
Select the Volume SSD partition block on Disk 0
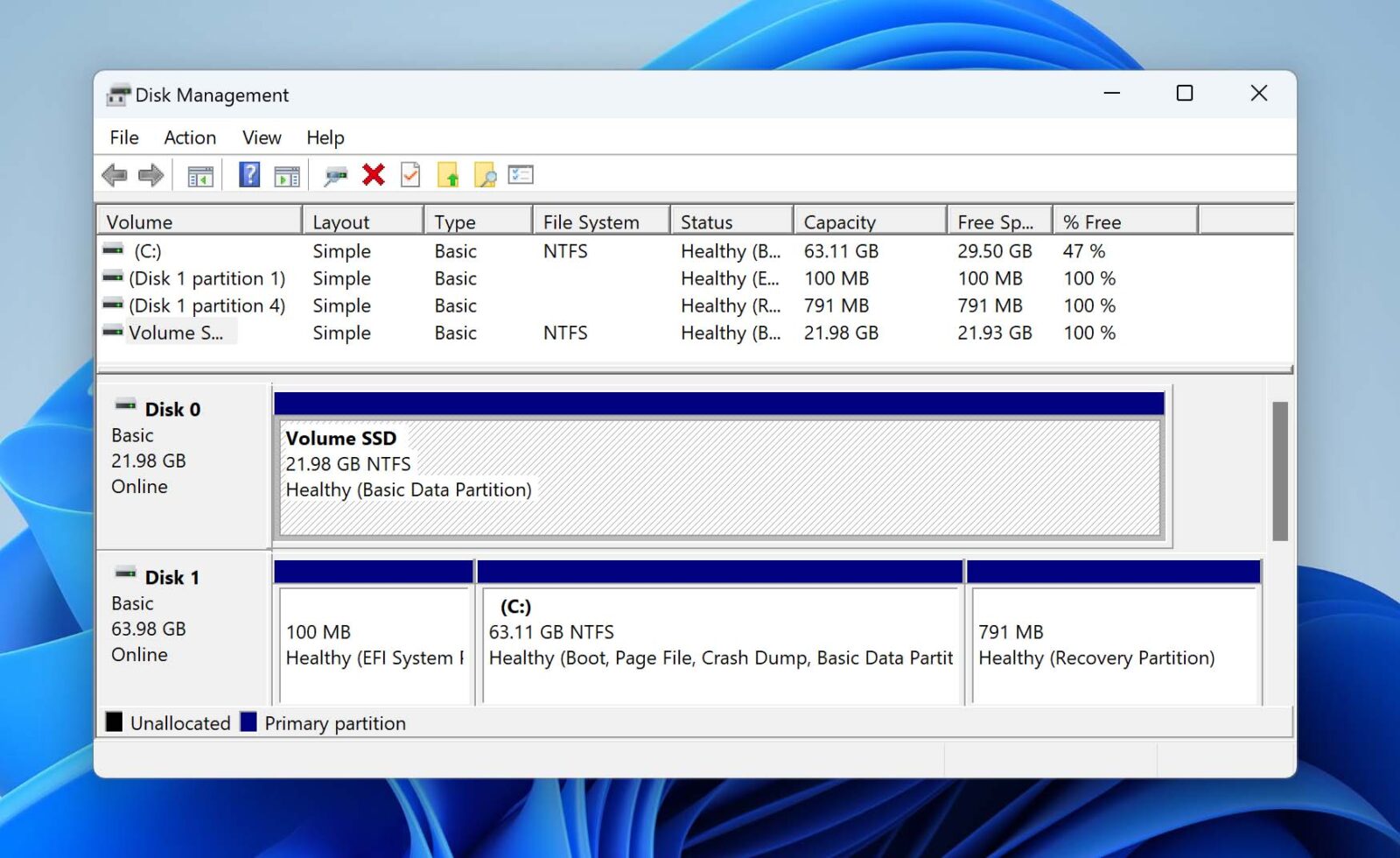[717, 477]
